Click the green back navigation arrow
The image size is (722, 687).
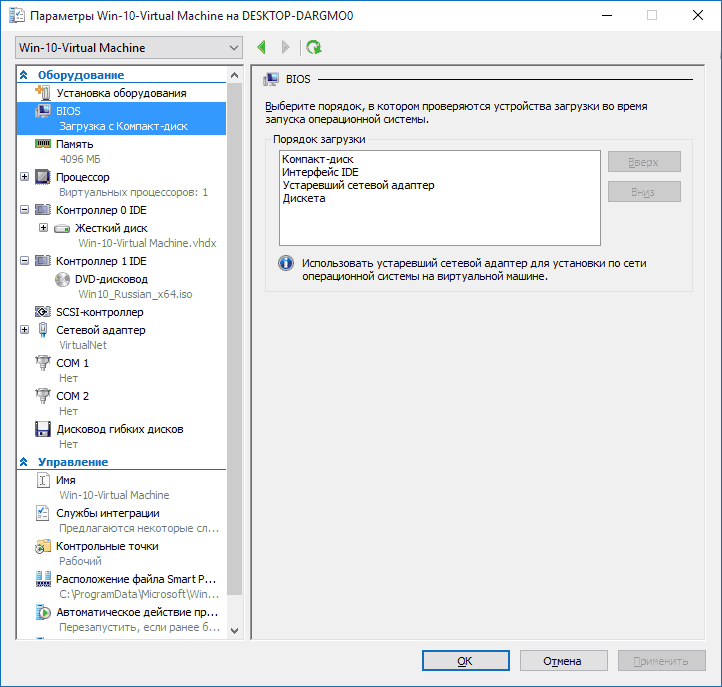(x=262, y=47)
